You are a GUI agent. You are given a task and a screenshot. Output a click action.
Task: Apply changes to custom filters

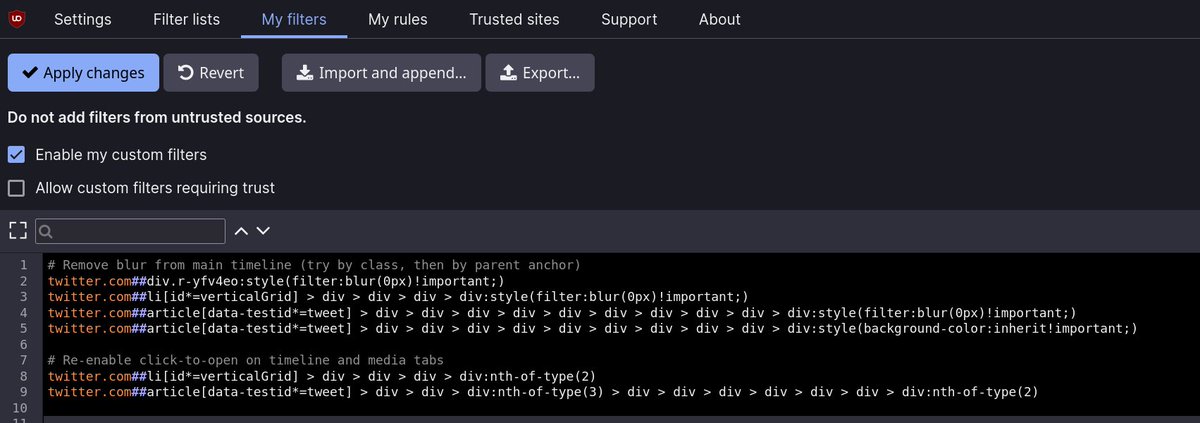coord(84,73)
